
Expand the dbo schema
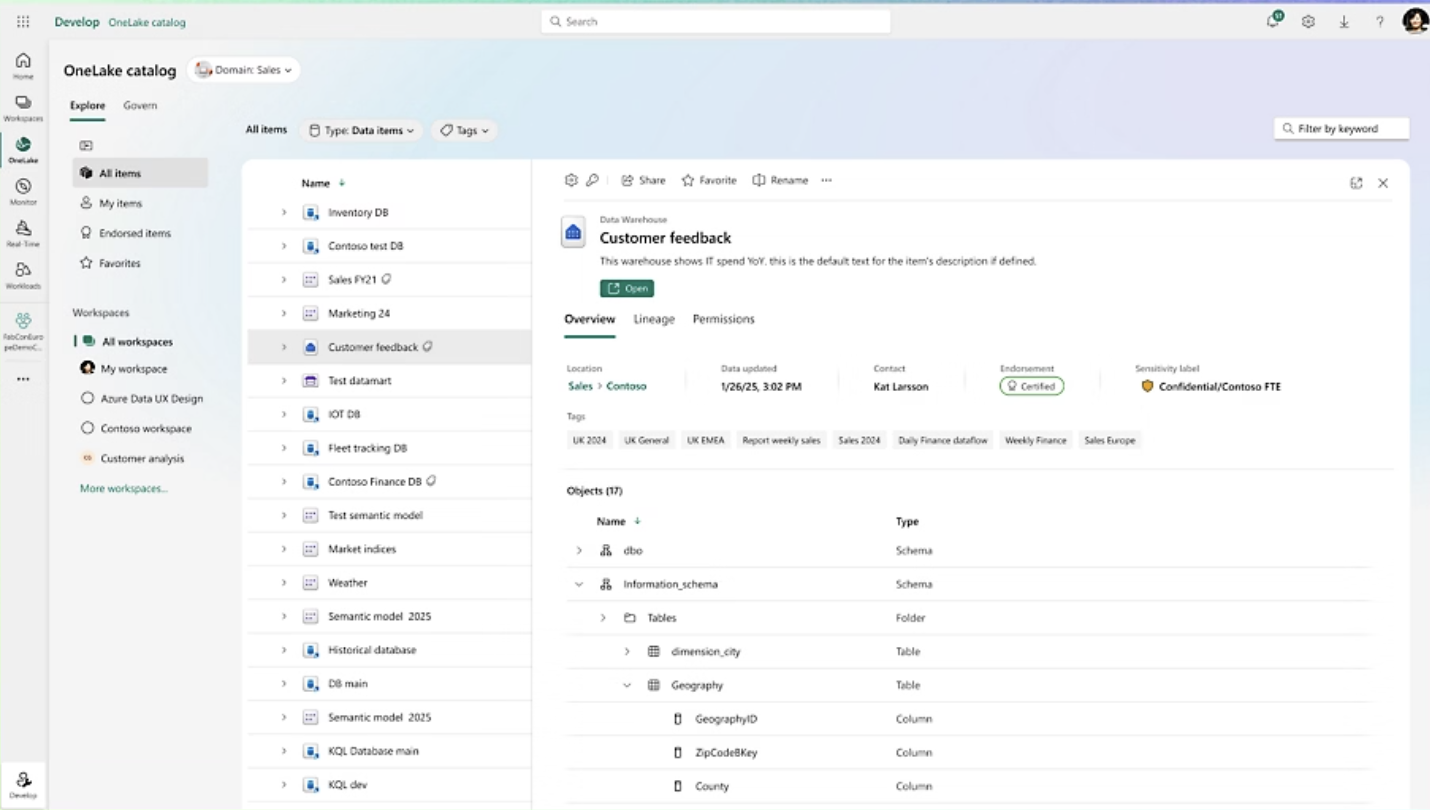(x=579, y=550)
